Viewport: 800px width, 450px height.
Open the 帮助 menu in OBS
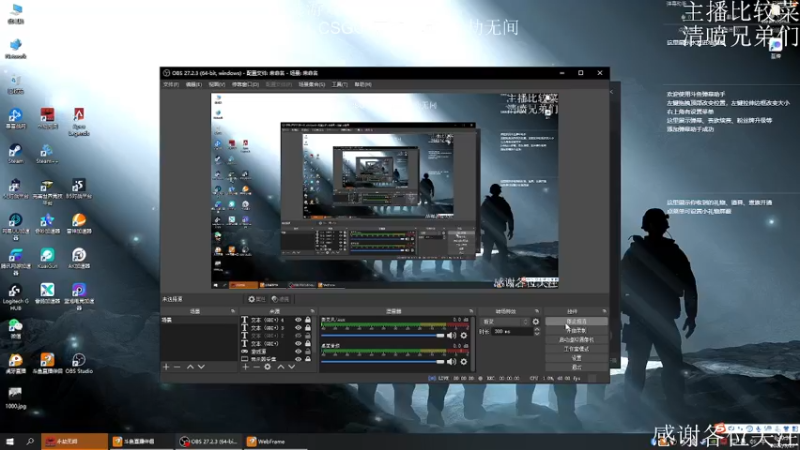(x=363, y=84)
